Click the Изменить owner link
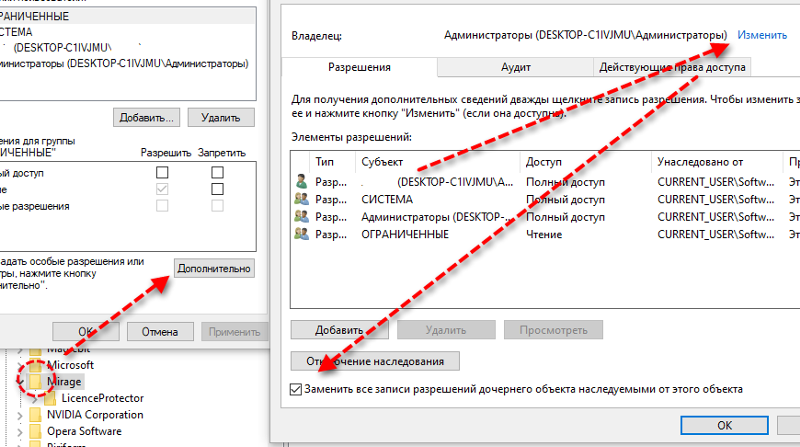The width and height of the screenshot is (800, 447). pos(762,35)
